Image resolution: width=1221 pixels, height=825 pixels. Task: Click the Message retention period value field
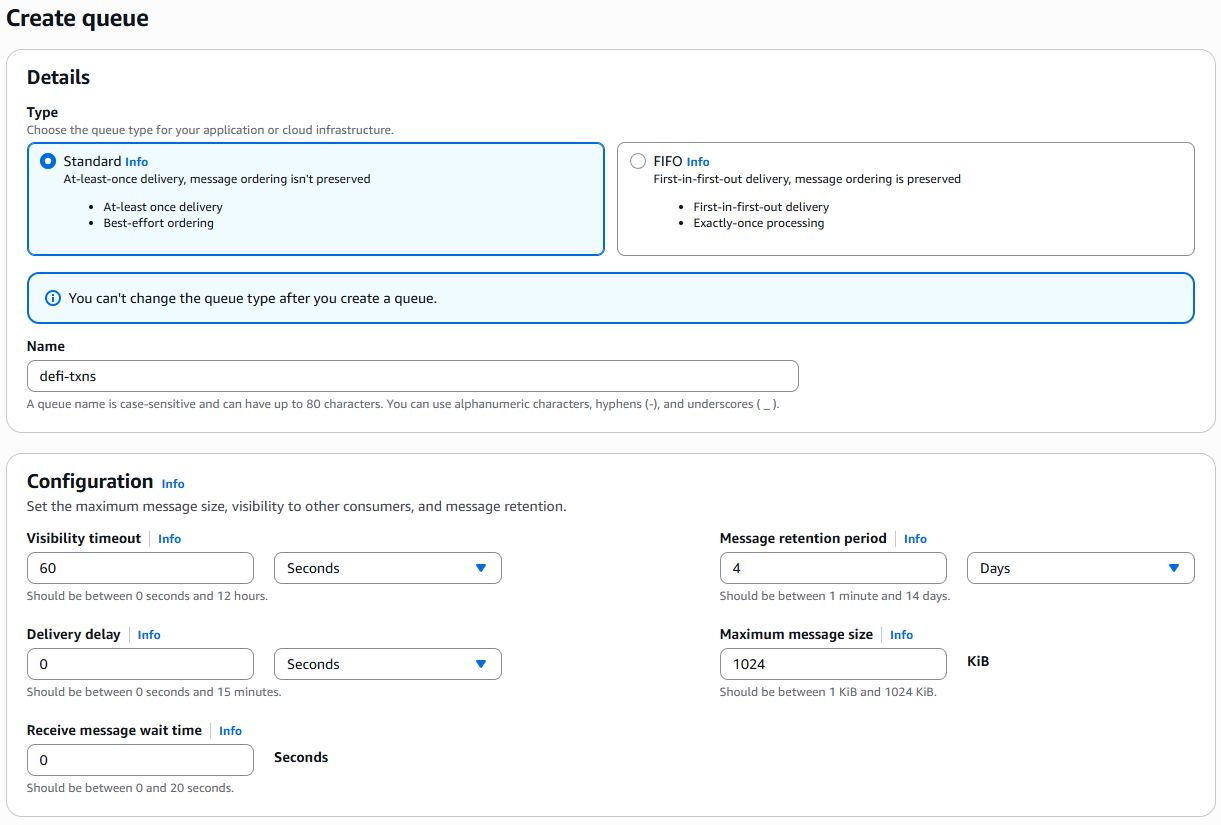832,568
